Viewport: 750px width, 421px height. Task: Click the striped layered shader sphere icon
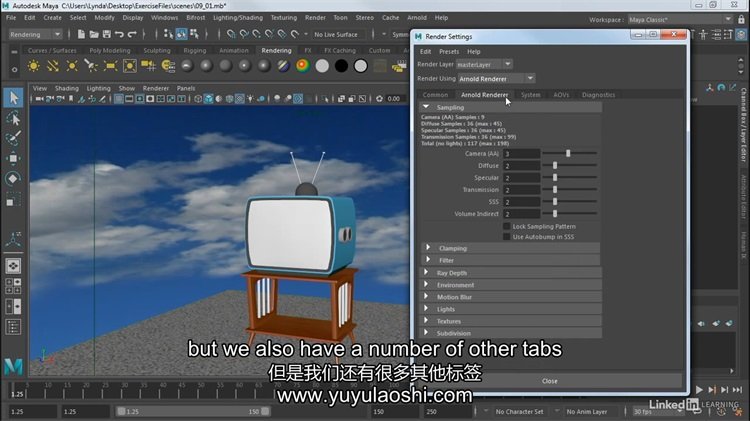[284, 66]
